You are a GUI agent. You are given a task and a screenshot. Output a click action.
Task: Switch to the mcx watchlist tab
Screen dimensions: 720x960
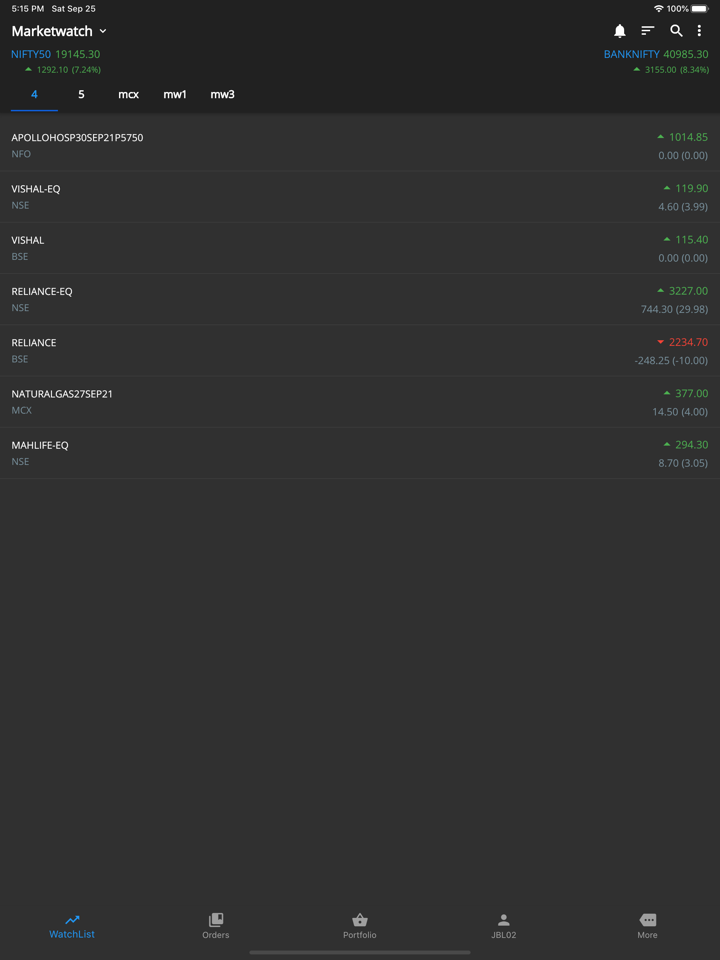[128, 94]
